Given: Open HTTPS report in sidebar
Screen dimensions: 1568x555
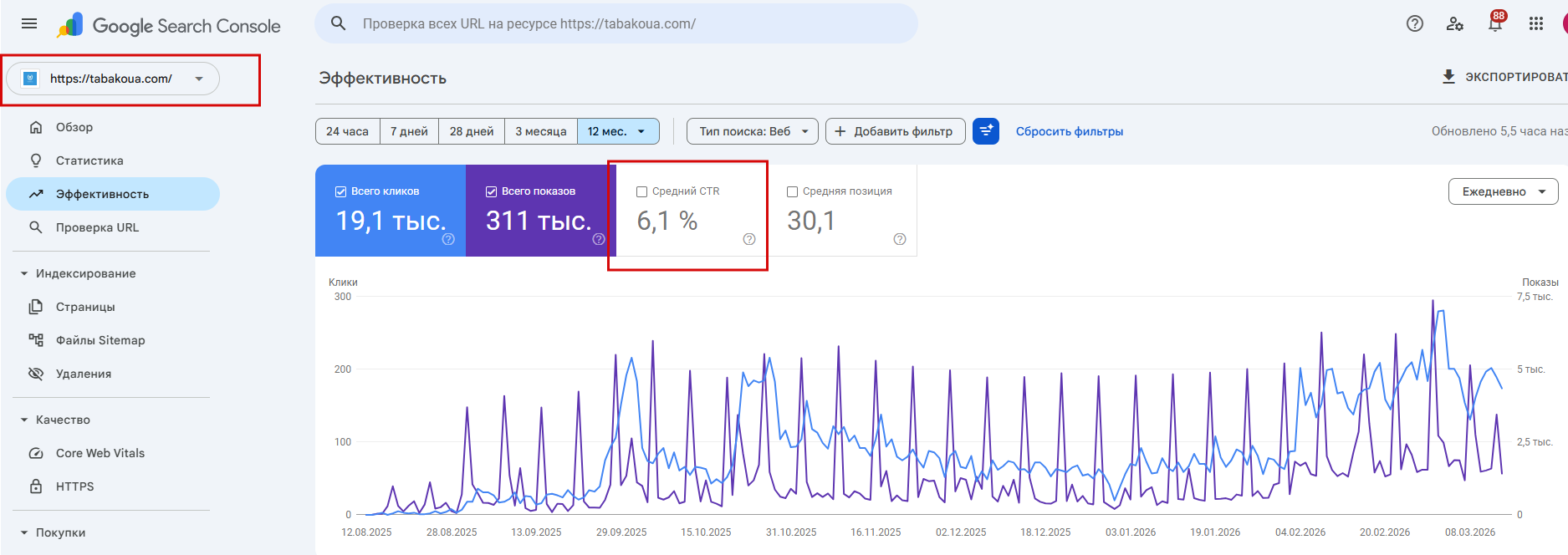Looking at the screenshot, I should coord(113,486).
